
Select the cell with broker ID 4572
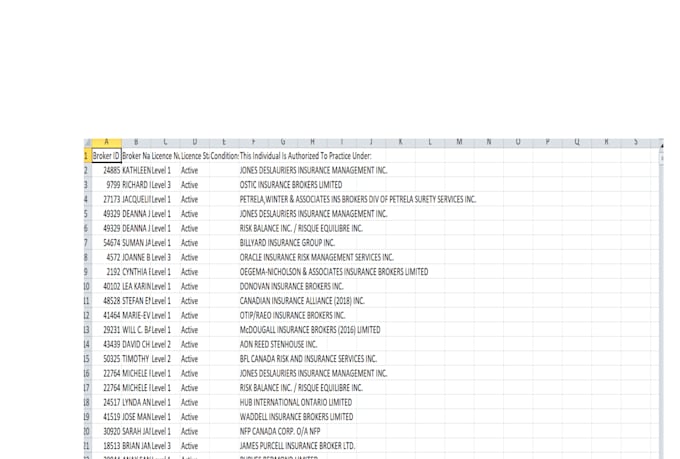(107, 258)
